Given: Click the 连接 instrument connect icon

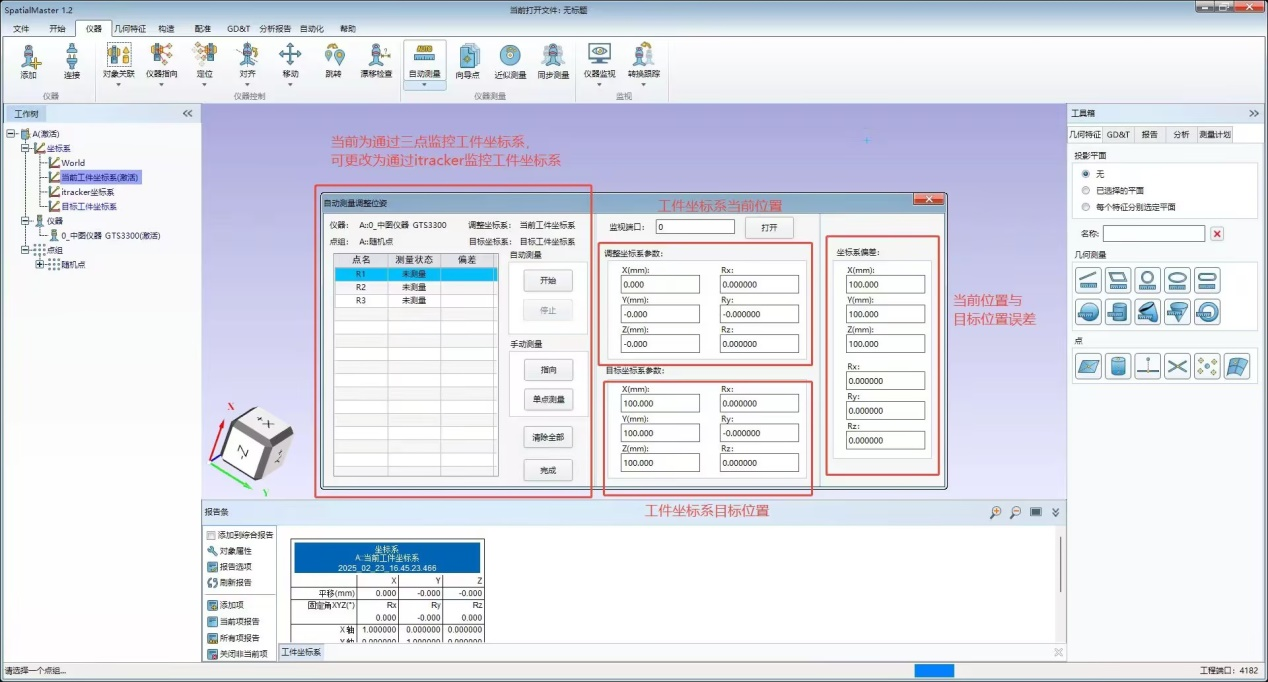Looking at the screenshot, I should tap(72, 61).
